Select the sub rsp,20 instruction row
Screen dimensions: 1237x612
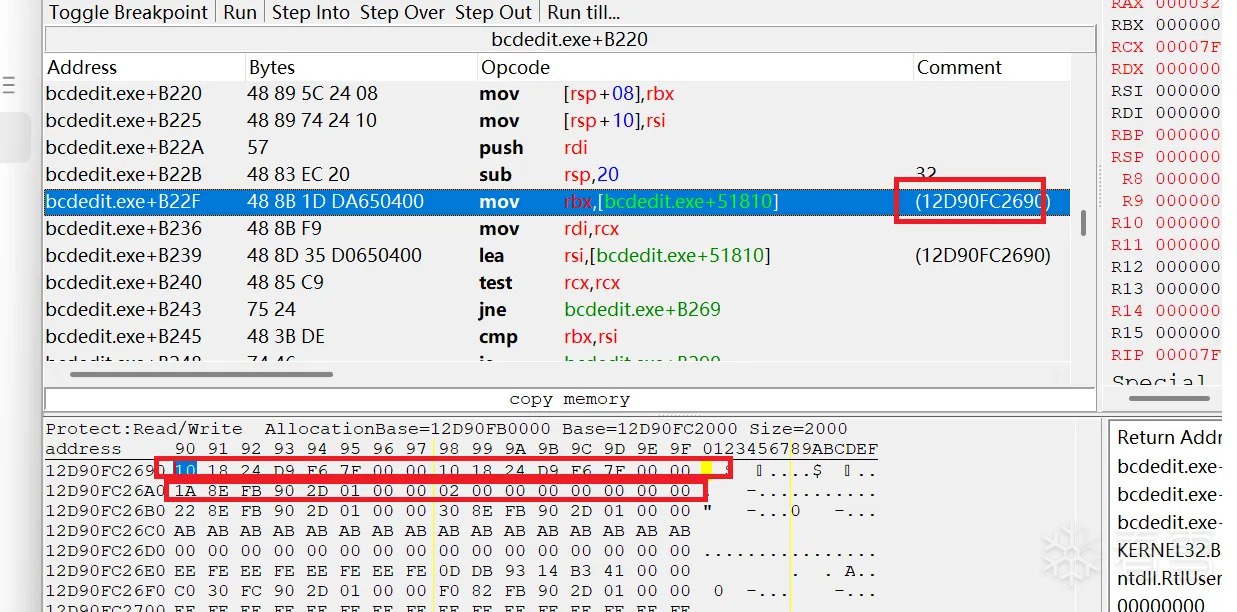point(558,175)
